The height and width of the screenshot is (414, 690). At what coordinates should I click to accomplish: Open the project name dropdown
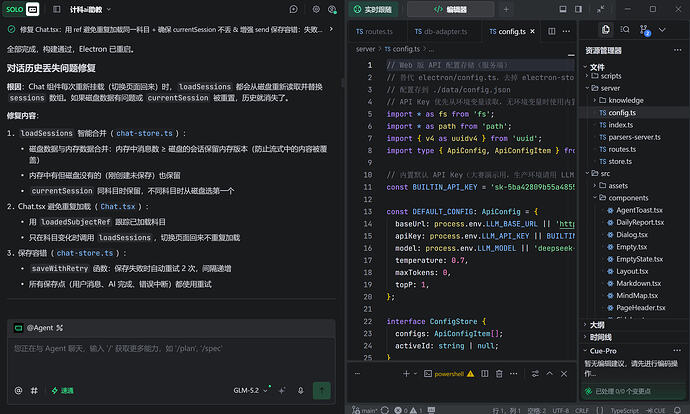point(90,9)
